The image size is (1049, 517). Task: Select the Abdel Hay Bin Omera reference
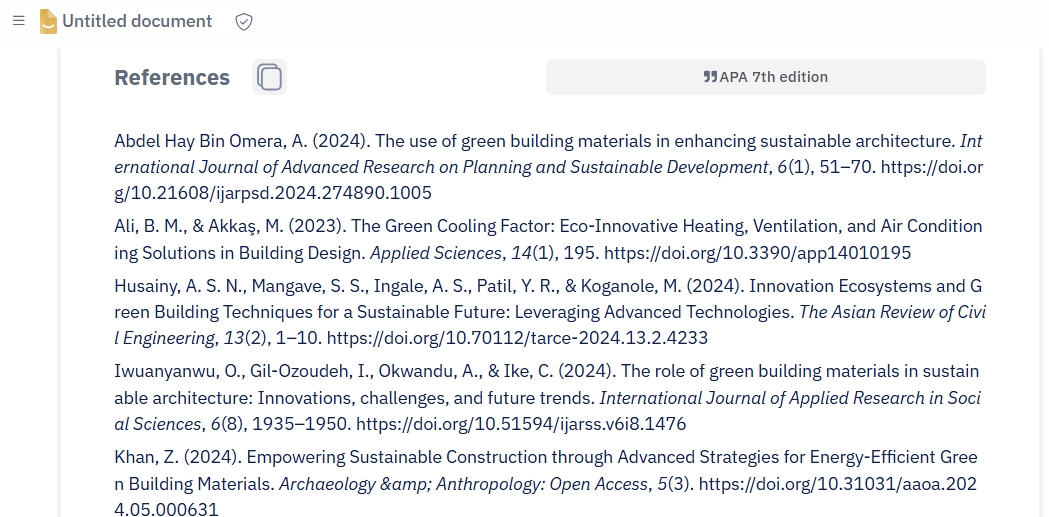pos(549,167)
